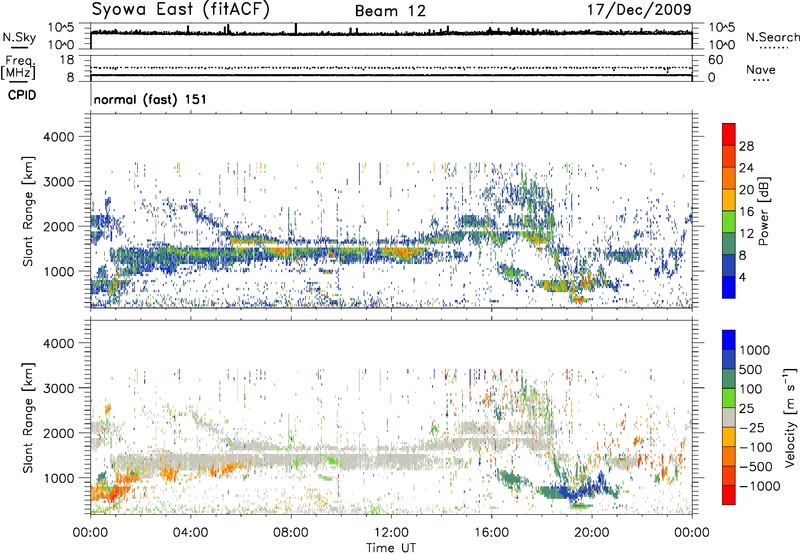The height and width of the screenshot is (554, 800).
Task: Click the '04:00' time tick label
Action: [190, 533]
